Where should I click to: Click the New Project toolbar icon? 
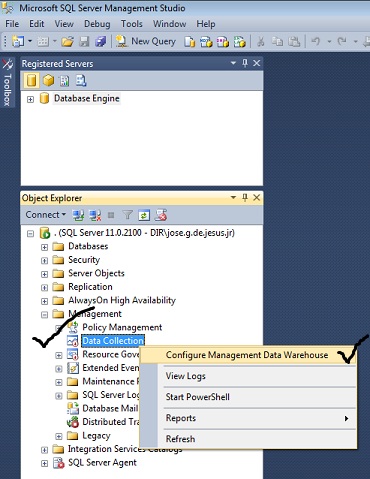(x=18, y=41)
